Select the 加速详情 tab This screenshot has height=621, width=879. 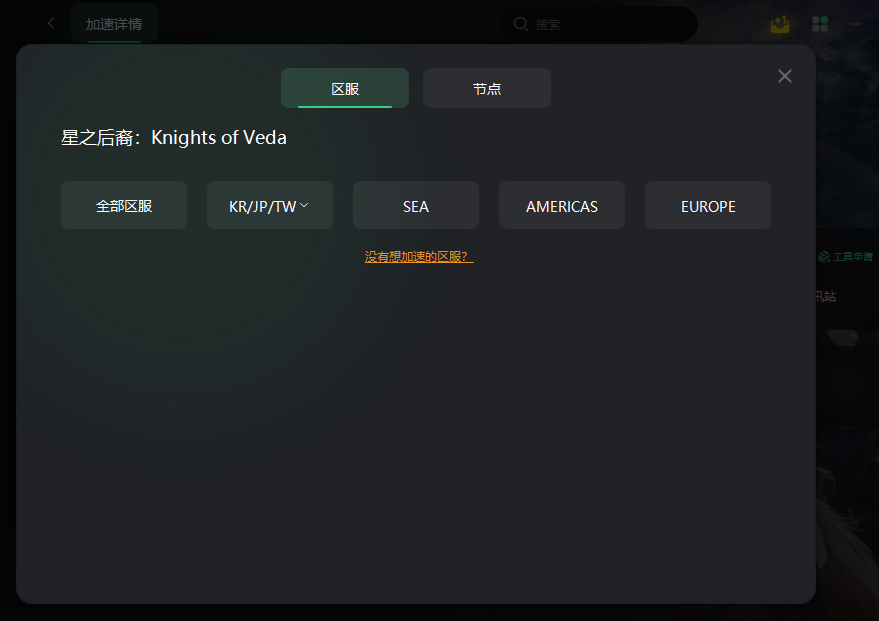[x=114, y=24]
